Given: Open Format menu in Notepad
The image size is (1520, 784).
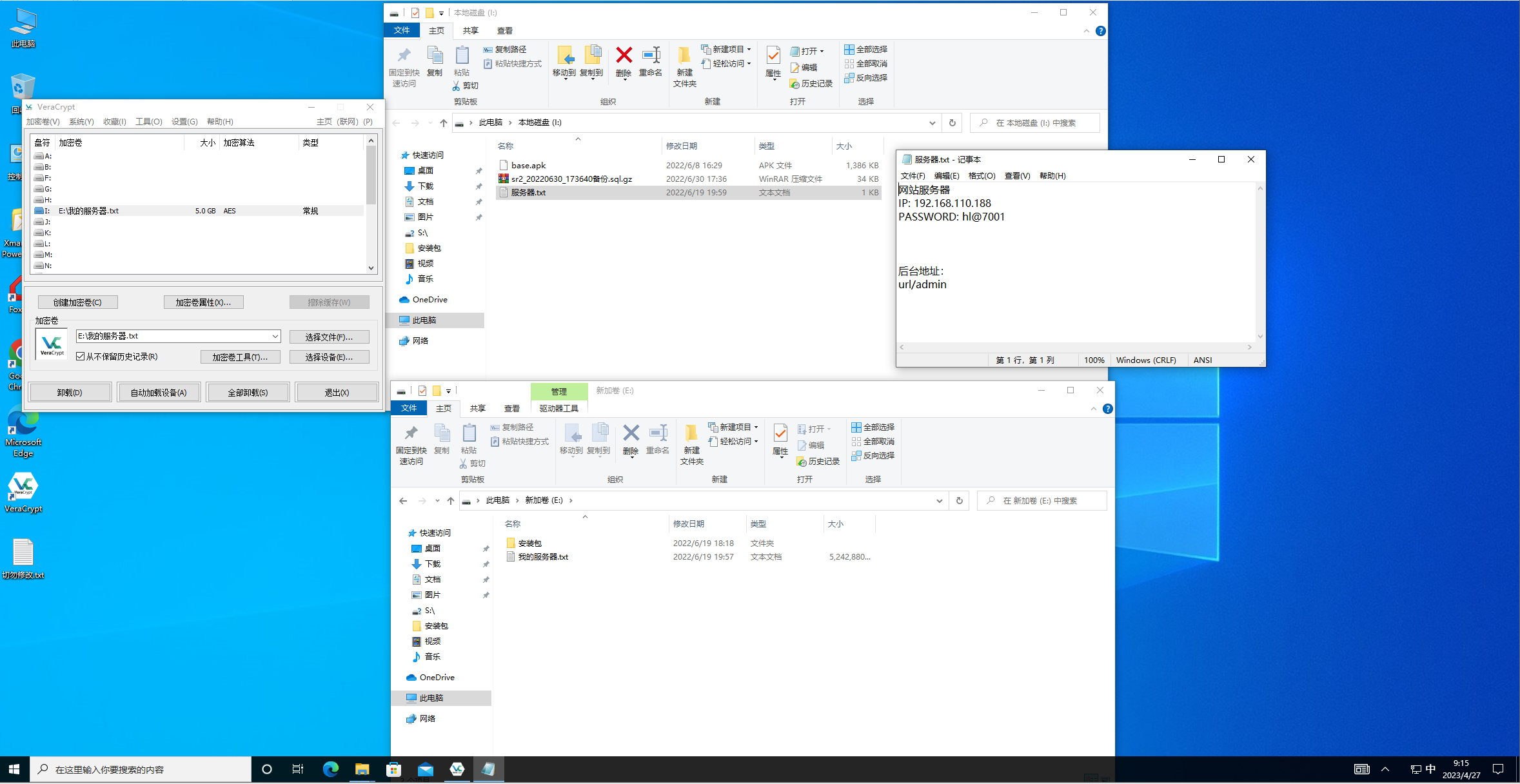Looking at the screenshot, I should [982, 175].
